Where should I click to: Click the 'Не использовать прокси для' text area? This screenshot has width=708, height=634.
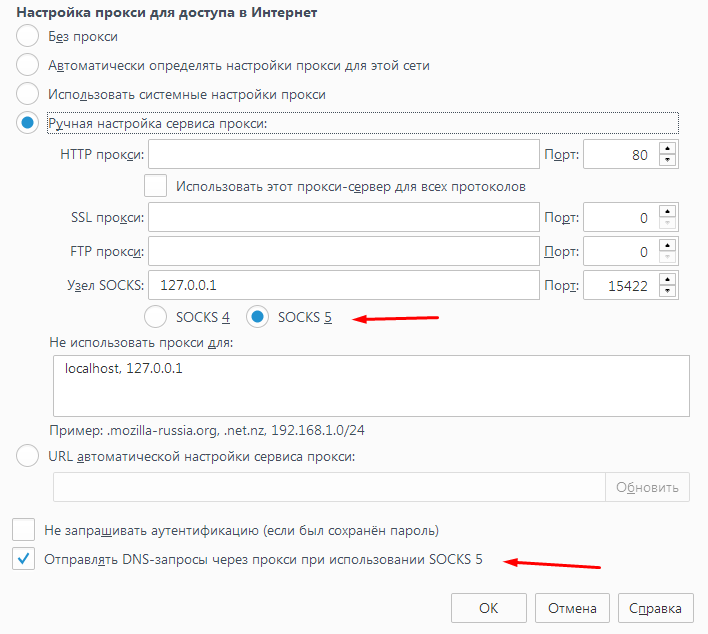coord(370,385)
